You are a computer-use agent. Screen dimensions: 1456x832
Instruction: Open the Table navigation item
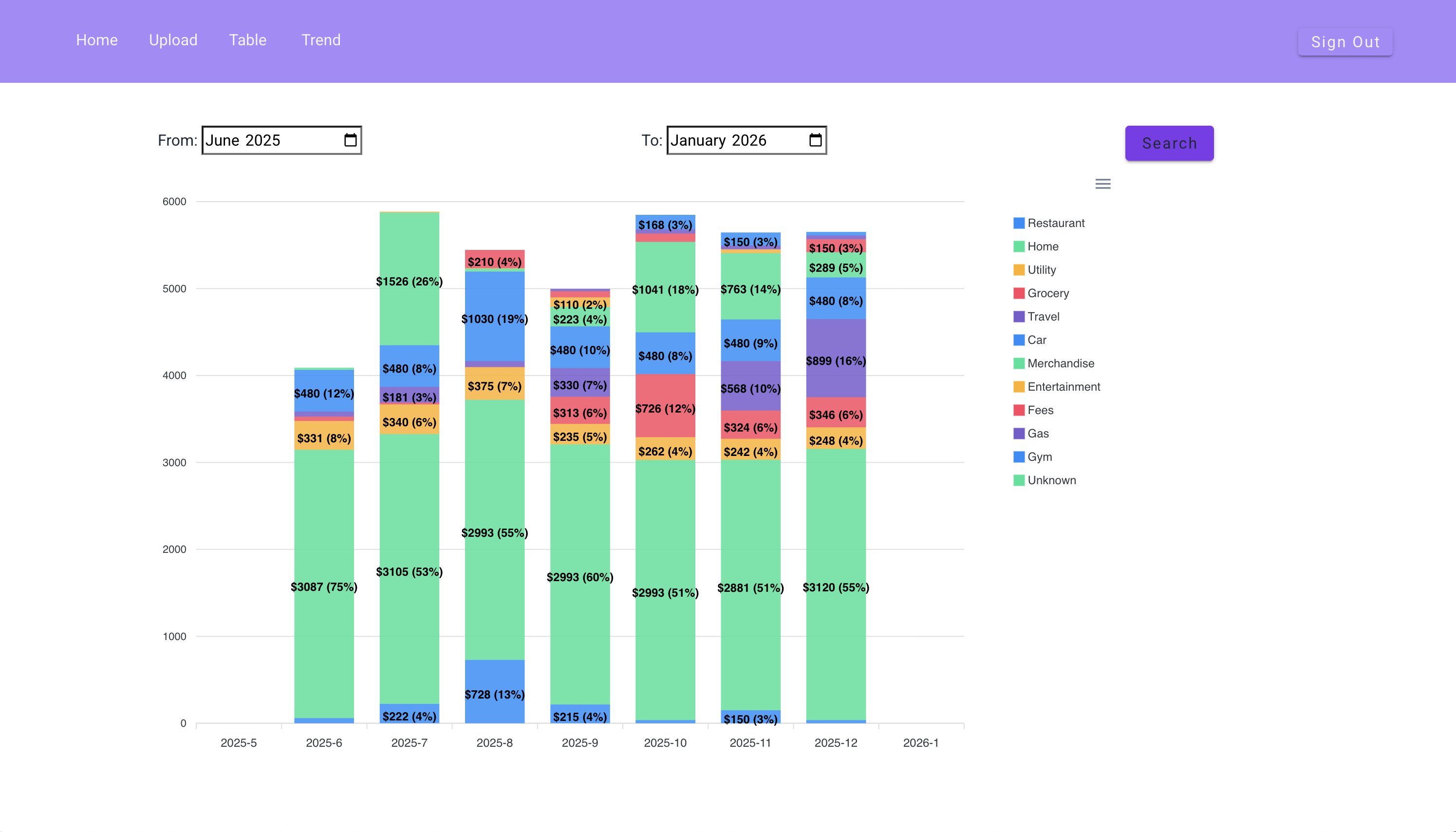pyautogui.click(x=248, y=40)
